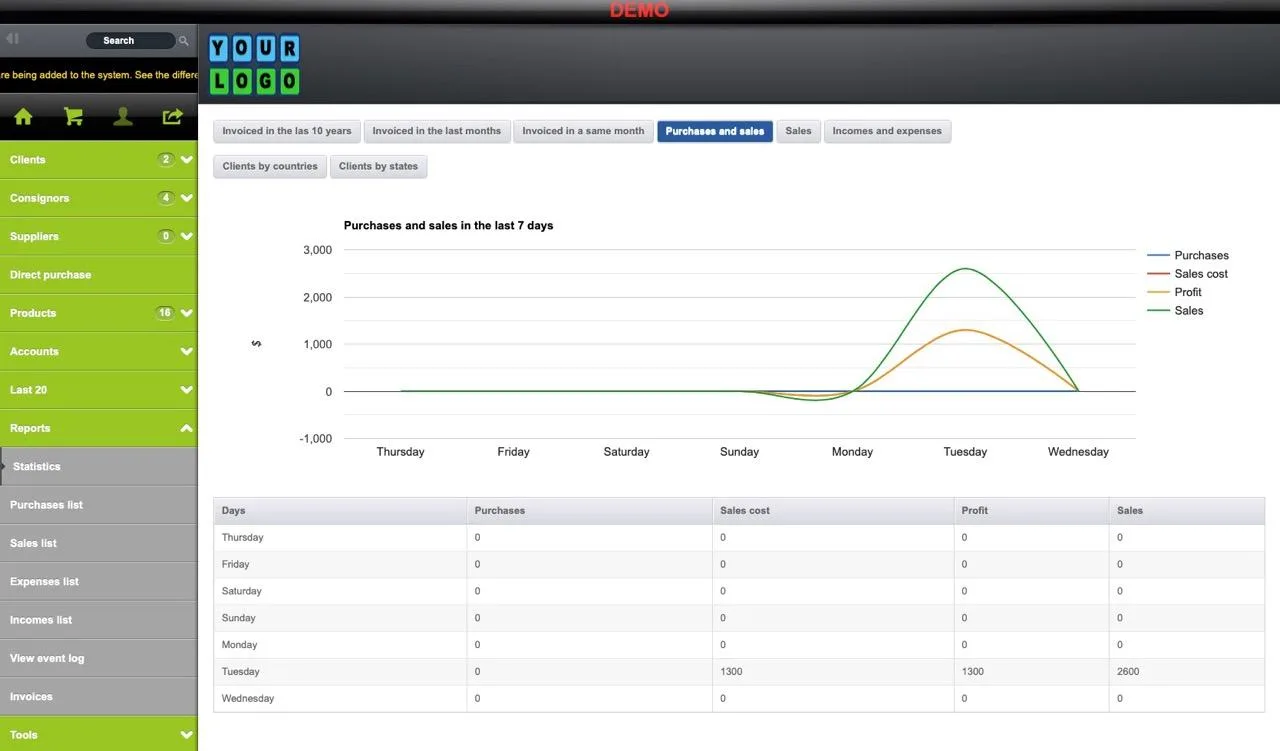Screen dimensions: 1280x751
Task: Click the Sales column header in table
Action: click(1186, 511)
